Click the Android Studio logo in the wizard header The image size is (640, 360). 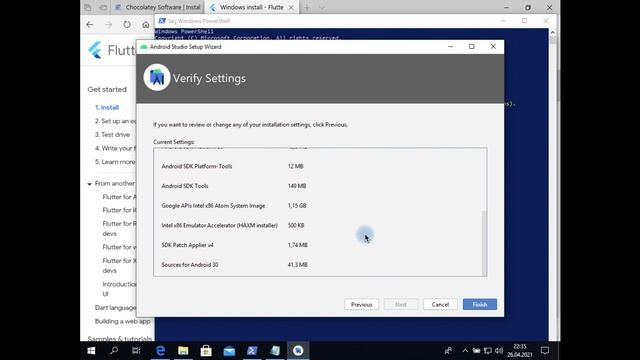[x=157, y=77]
